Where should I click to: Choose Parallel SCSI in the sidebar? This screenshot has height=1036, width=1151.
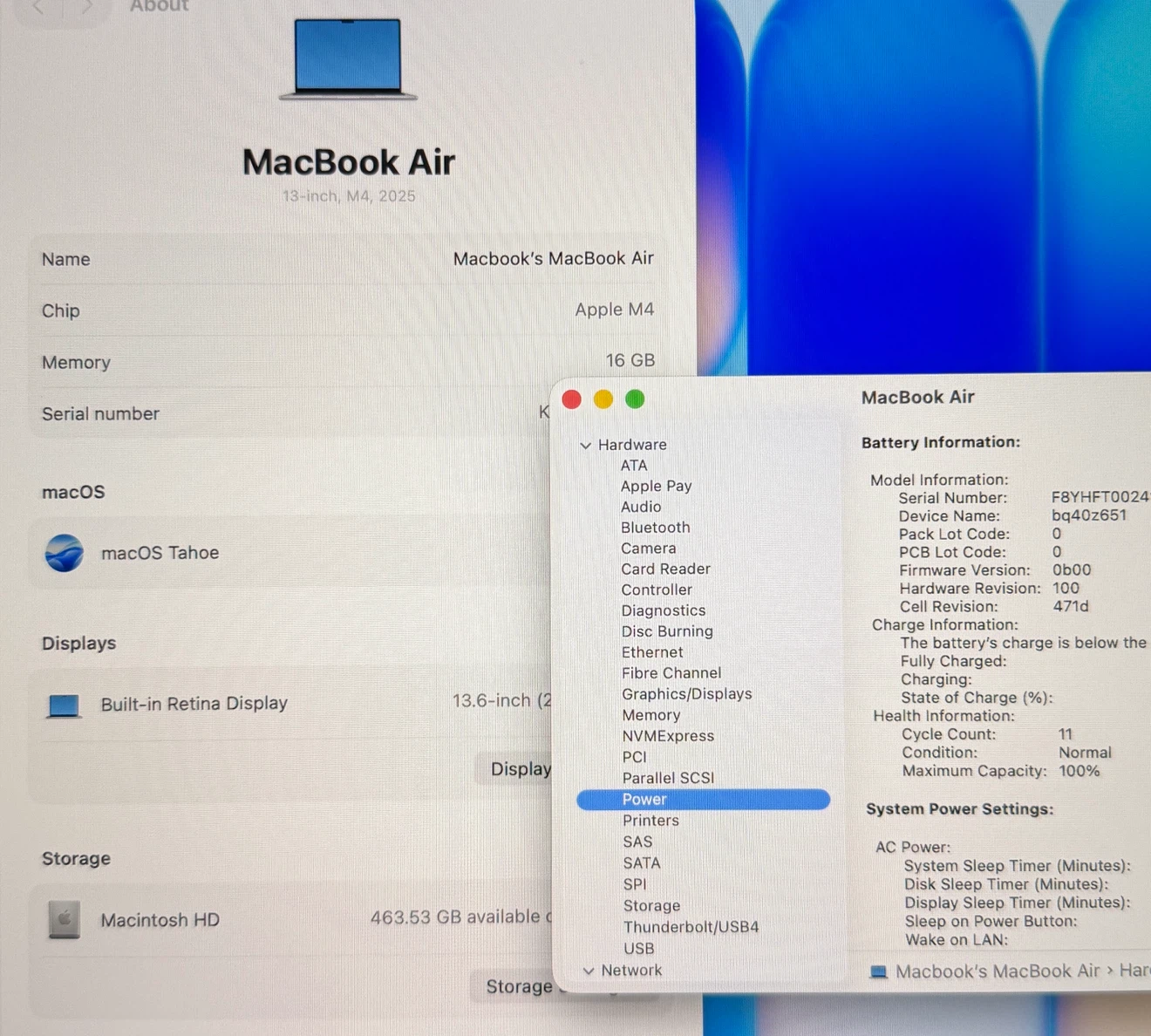668,778
